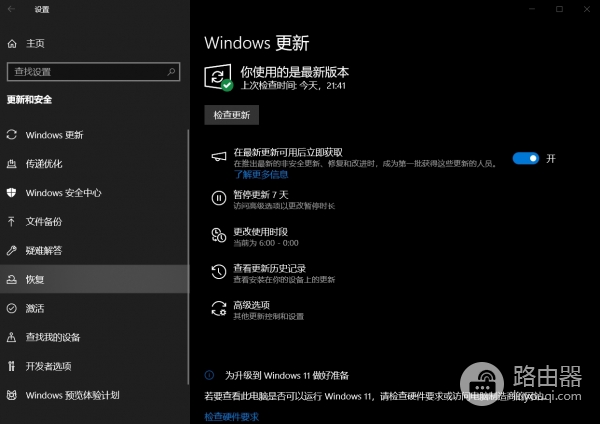600x424 pixels.
Task: Click the 查找设置 search field
Action: [93, 72]
